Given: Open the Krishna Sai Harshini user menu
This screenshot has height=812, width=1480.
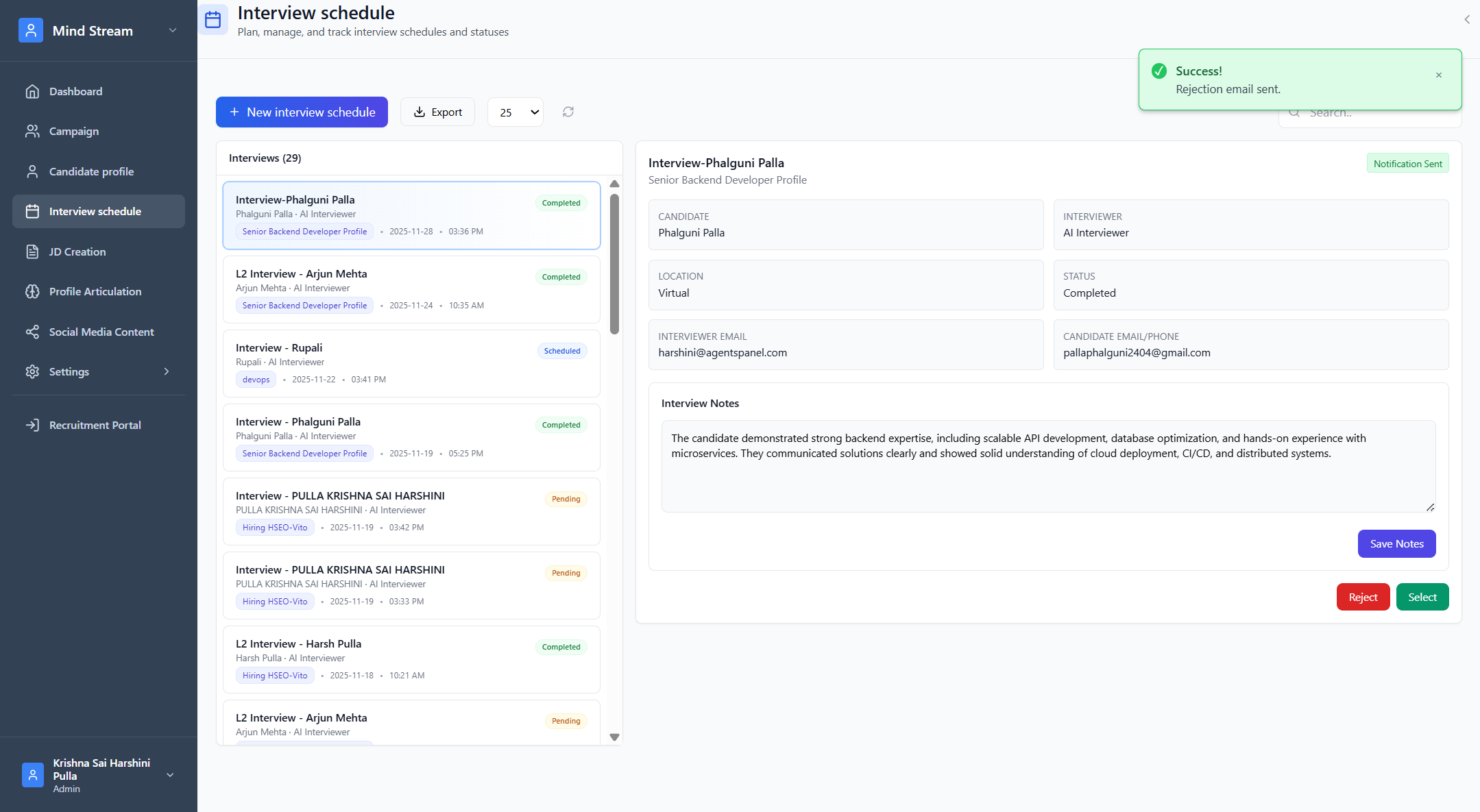Looking at the screenshot, I should click(x=170, y=775).
